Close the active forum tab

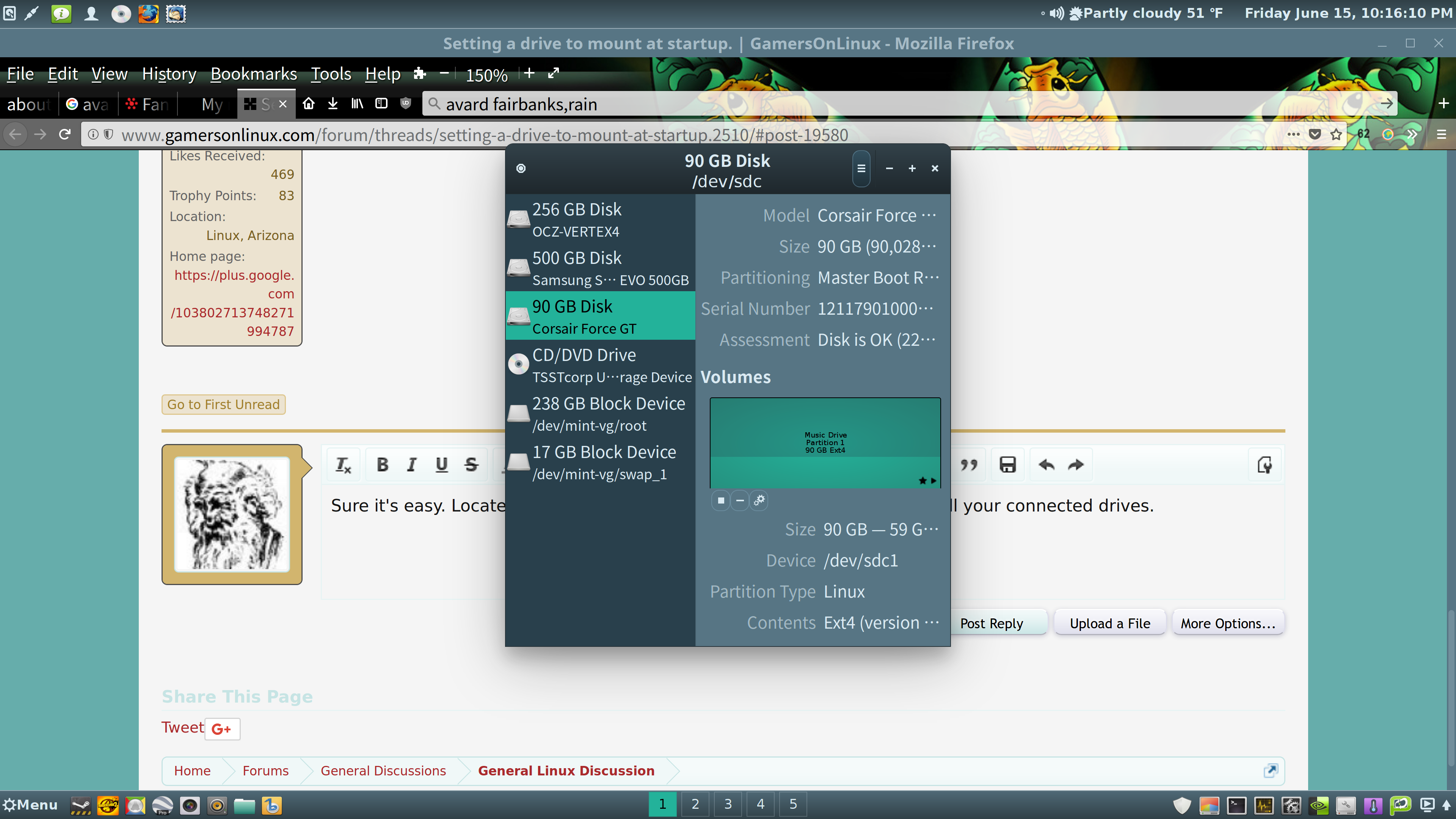tap(283, 104)
